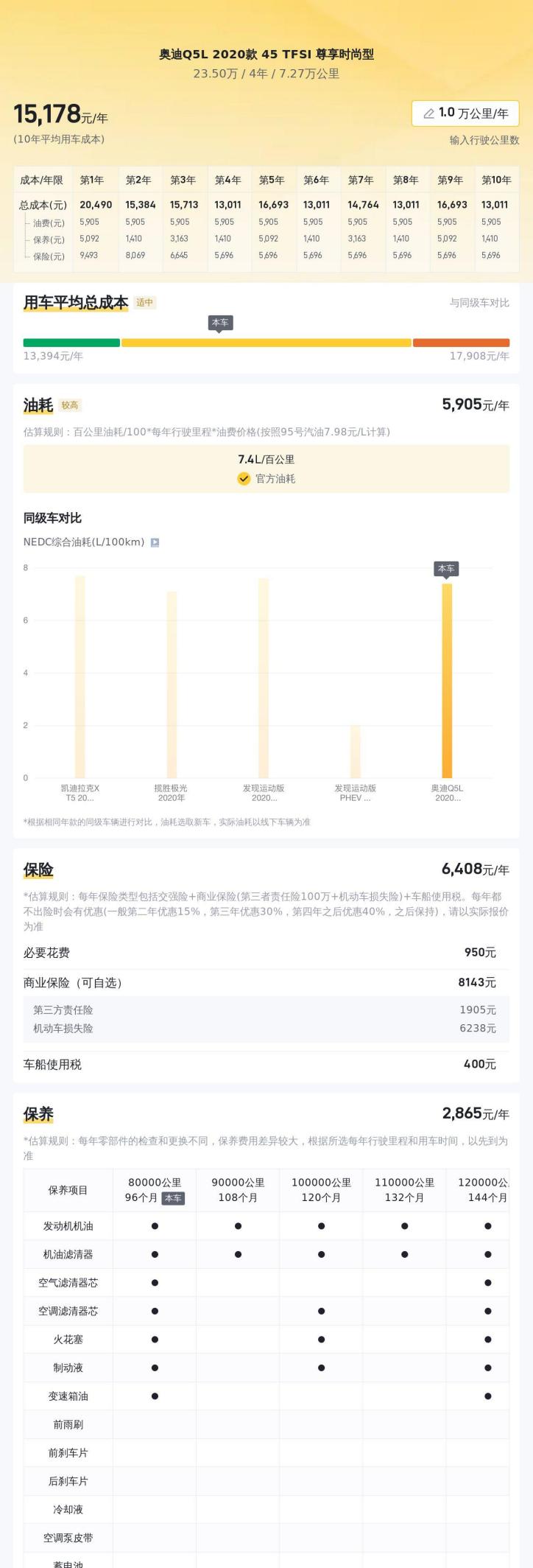Select the 第10年 cost column header

[495, 180]
